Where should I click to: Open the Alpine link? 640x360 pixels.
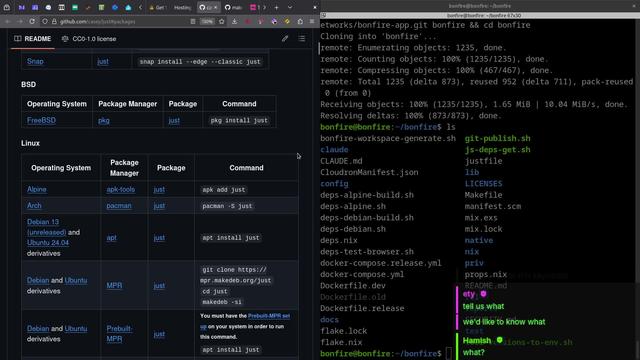pyautogui.click(x=37, y=189)
